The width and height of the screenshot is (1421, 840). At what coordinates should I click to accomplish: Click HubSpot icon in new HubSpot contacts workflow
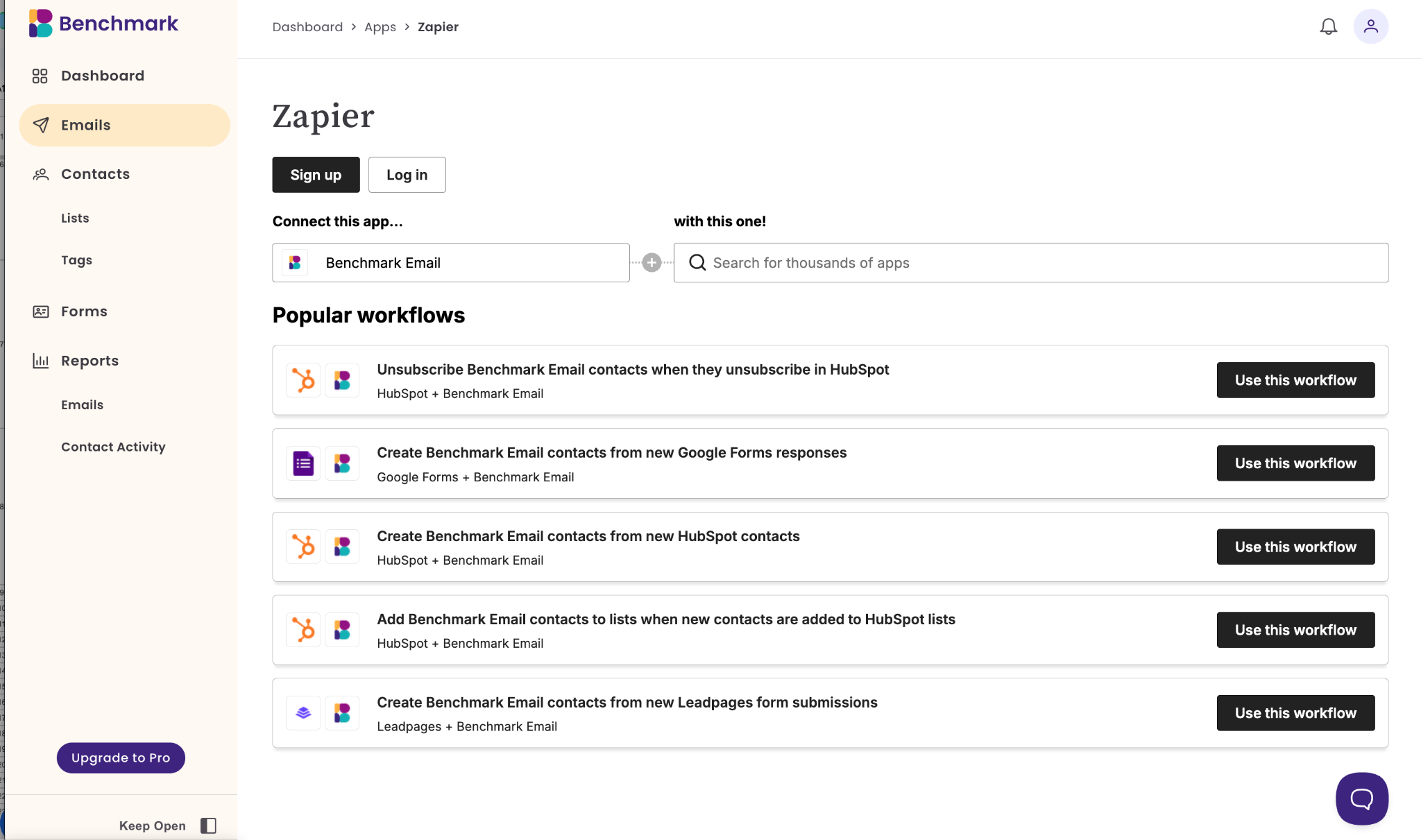point(303,547)
